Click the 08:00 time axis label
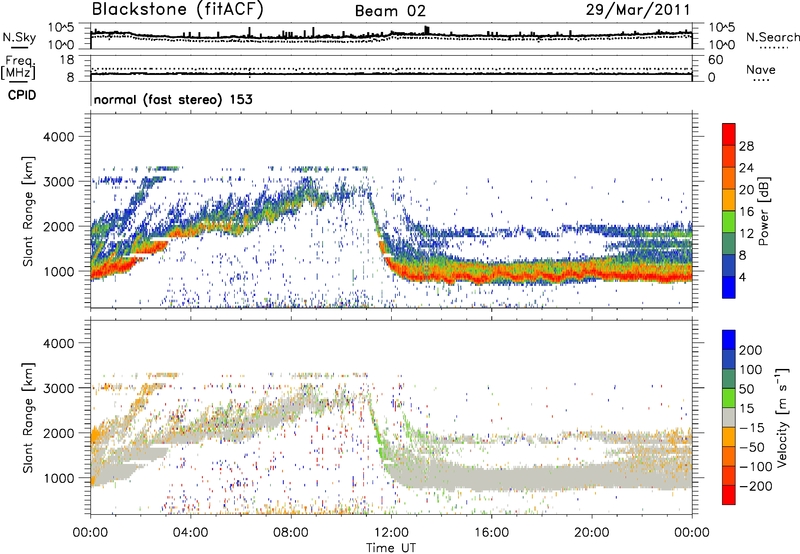 [x=291, y=533]
